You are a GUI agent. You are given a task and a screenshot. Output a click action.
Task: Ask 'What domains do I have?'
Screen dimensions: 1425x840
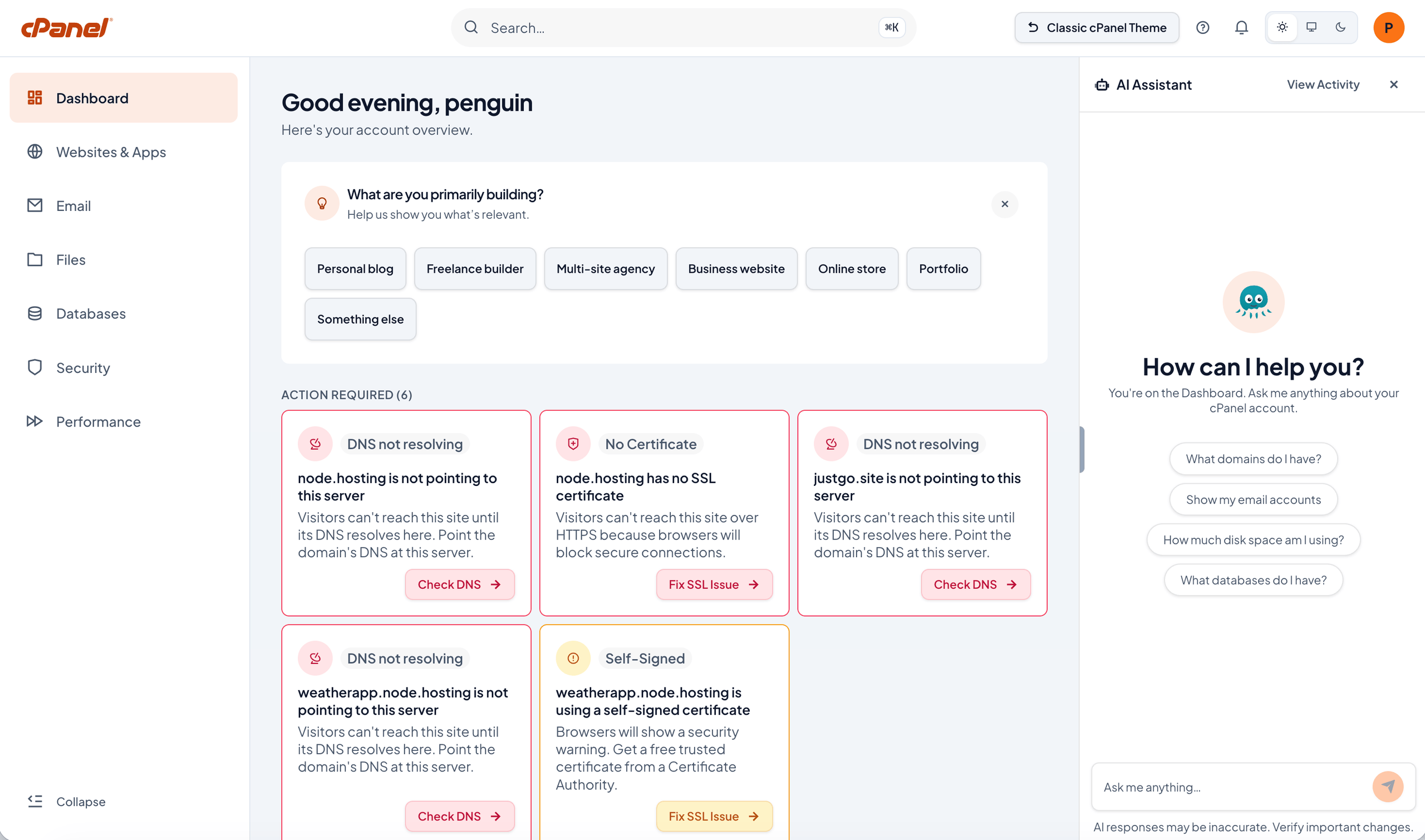[x=1253, y=459]
